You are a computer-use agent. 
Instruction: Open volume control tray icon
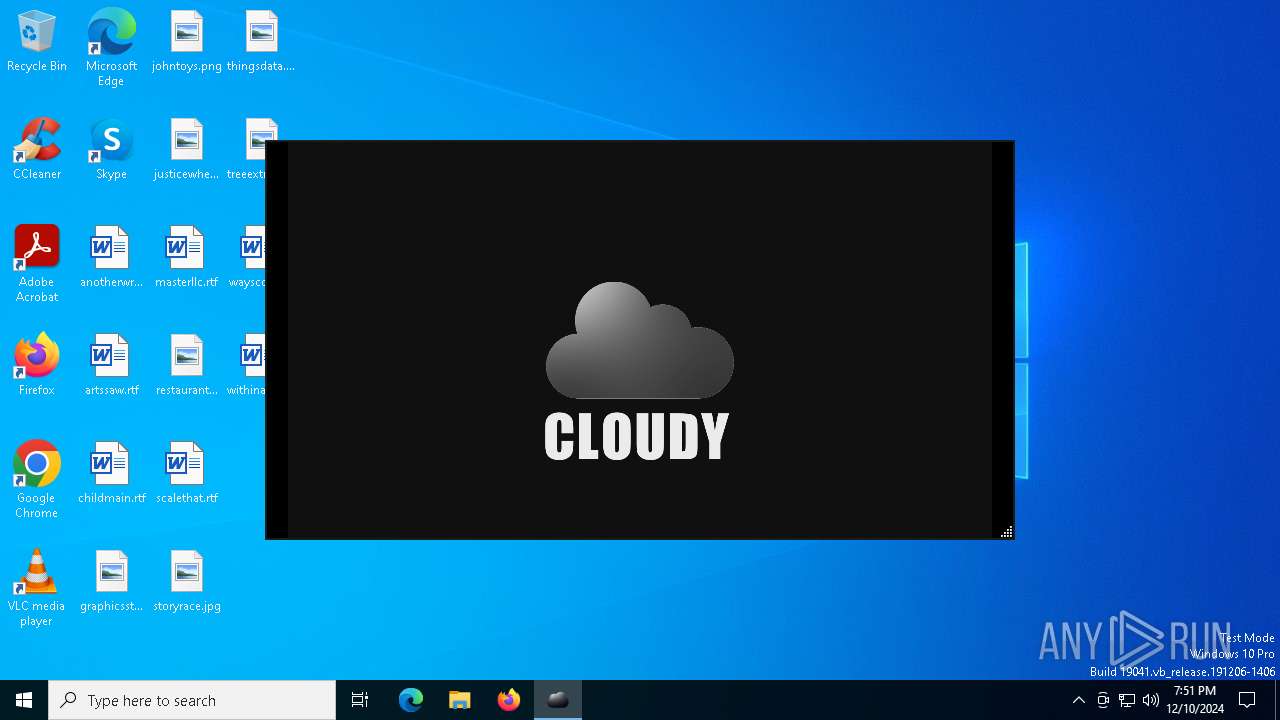pyautogui.click(x=1151, y=700)
